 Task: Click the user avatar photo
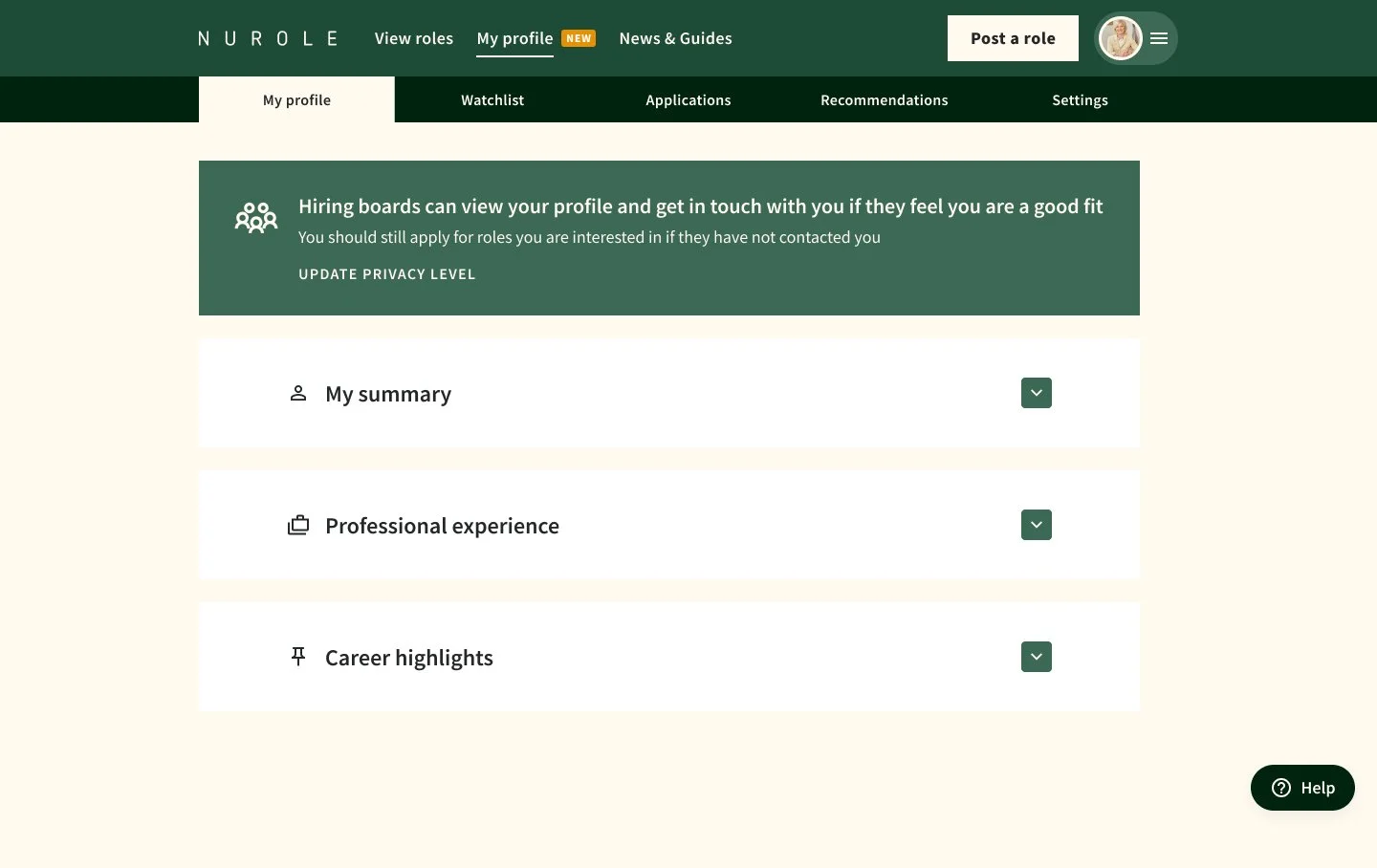(1121, 38)
